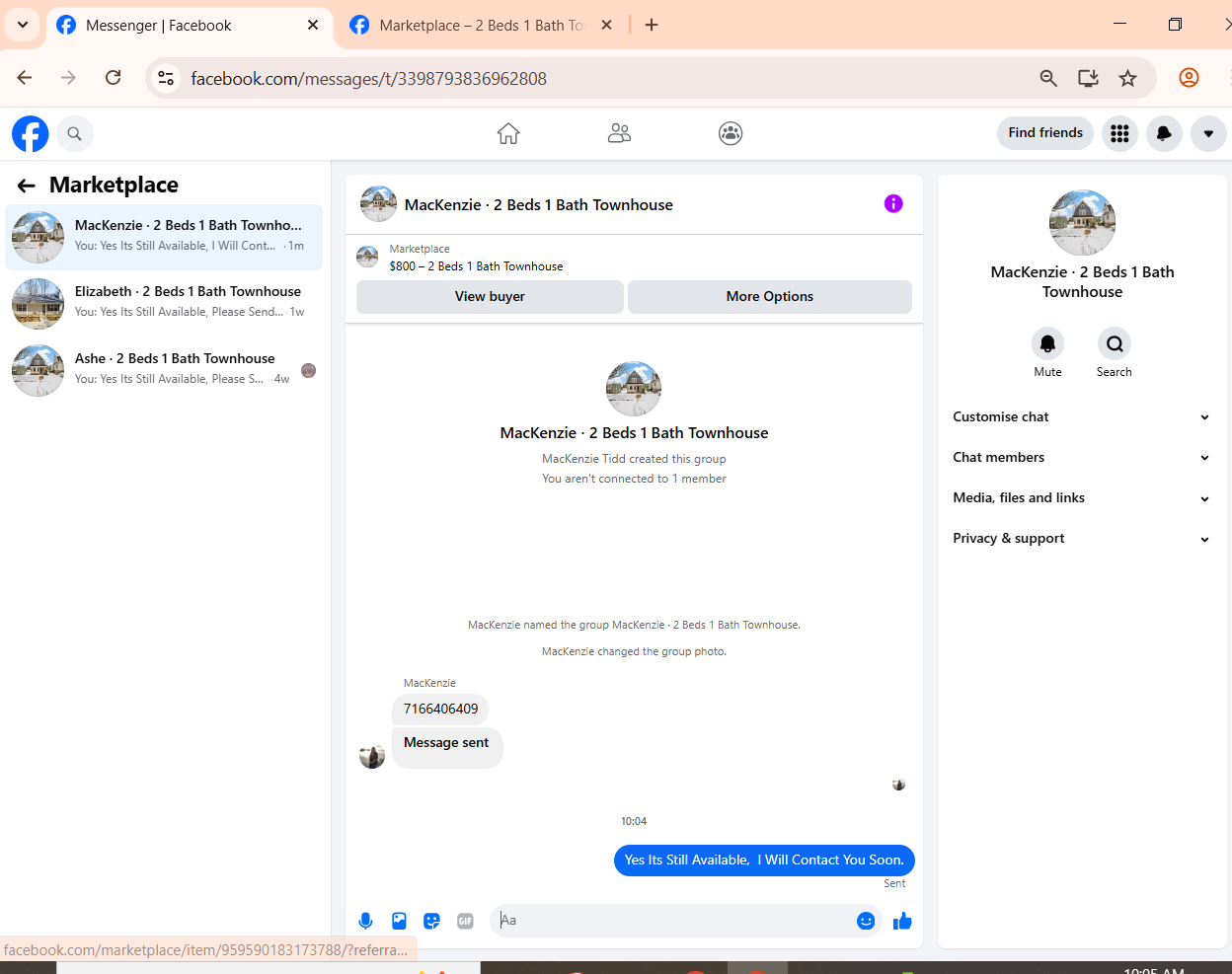The image size is (1232, 974).
Task: Close the Messenger | Facebook tab
Action: click(x=313, y=26)
